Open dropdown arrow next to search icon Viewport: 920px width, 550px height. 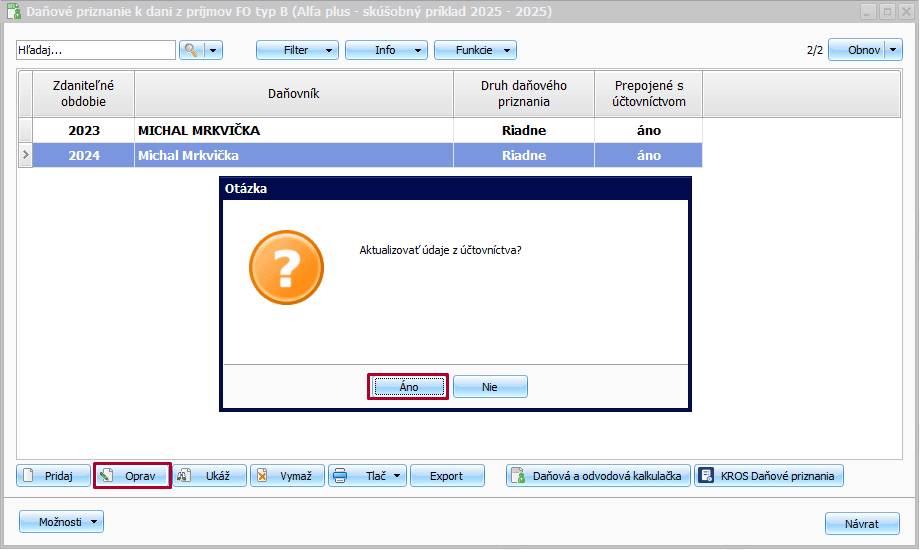(x=213, y=50)
